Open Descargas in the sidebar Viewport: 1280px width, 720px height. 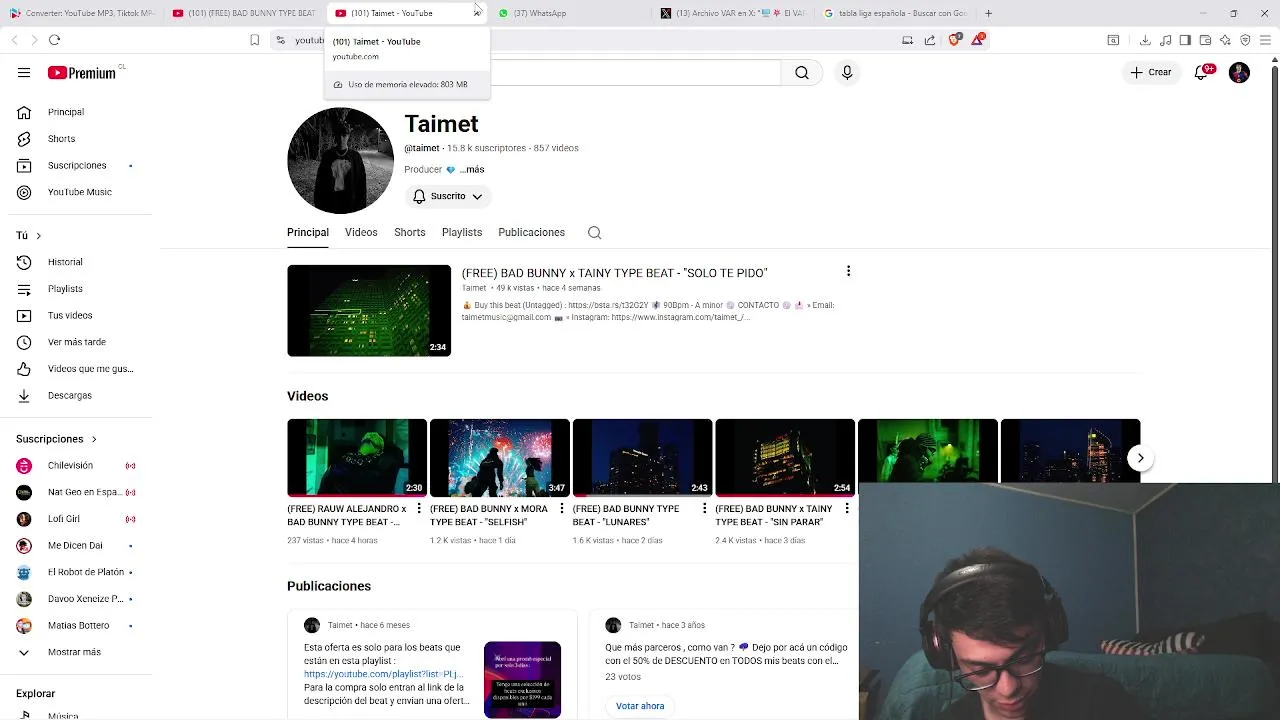tap(70, 395)
